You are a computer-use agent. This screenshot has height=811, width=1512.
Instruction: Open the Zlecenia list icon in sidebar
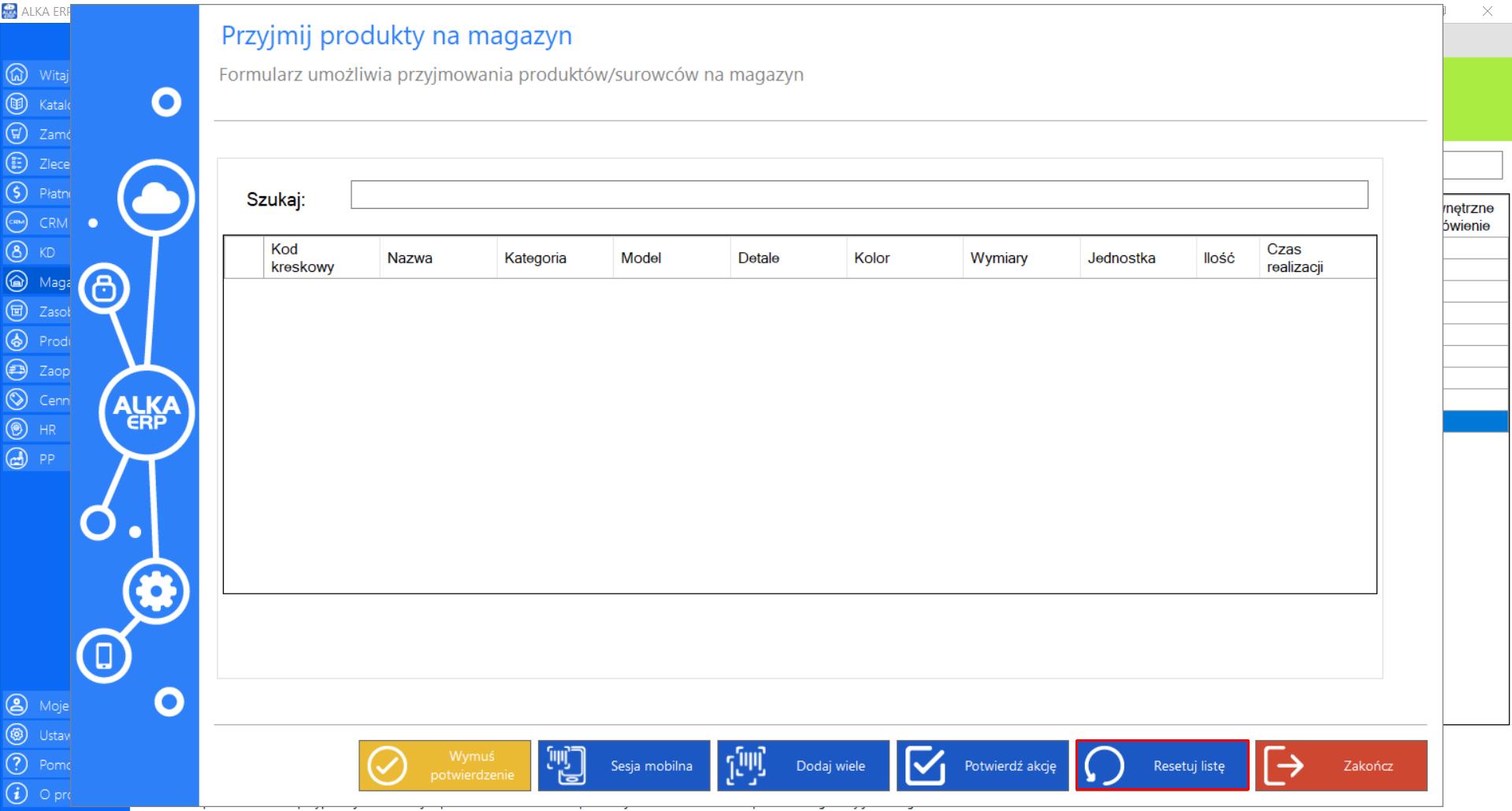click(17, 163)
